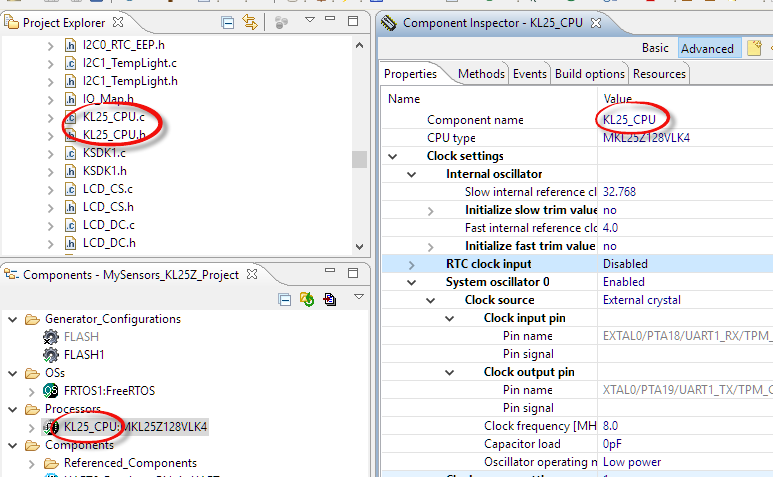Expand the I2C0_RTC_EEP.h tree node

coord(51,46)
